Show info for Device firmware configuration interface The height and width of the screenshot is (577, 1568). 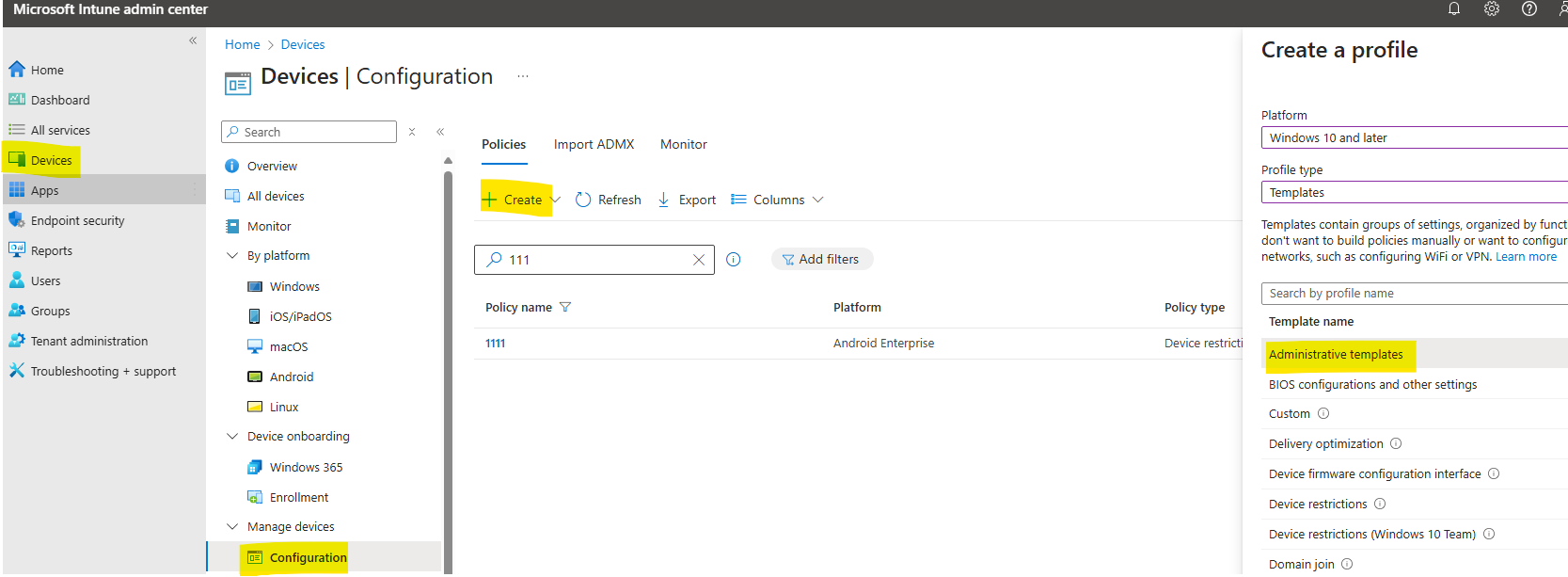tap(1494, 473)
